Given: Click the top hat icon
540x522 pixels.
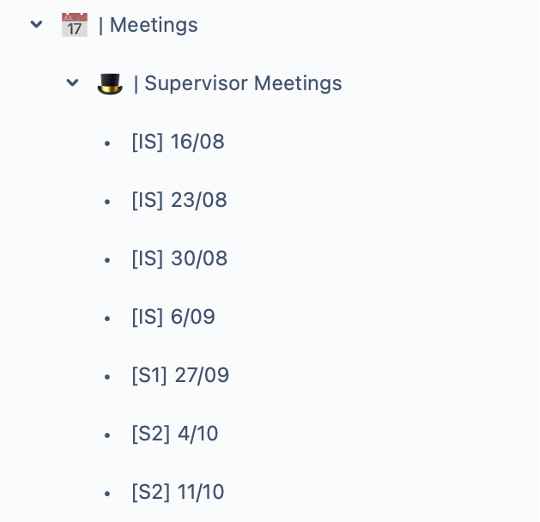Looking at the screenshot, I should tap(110, 84).
